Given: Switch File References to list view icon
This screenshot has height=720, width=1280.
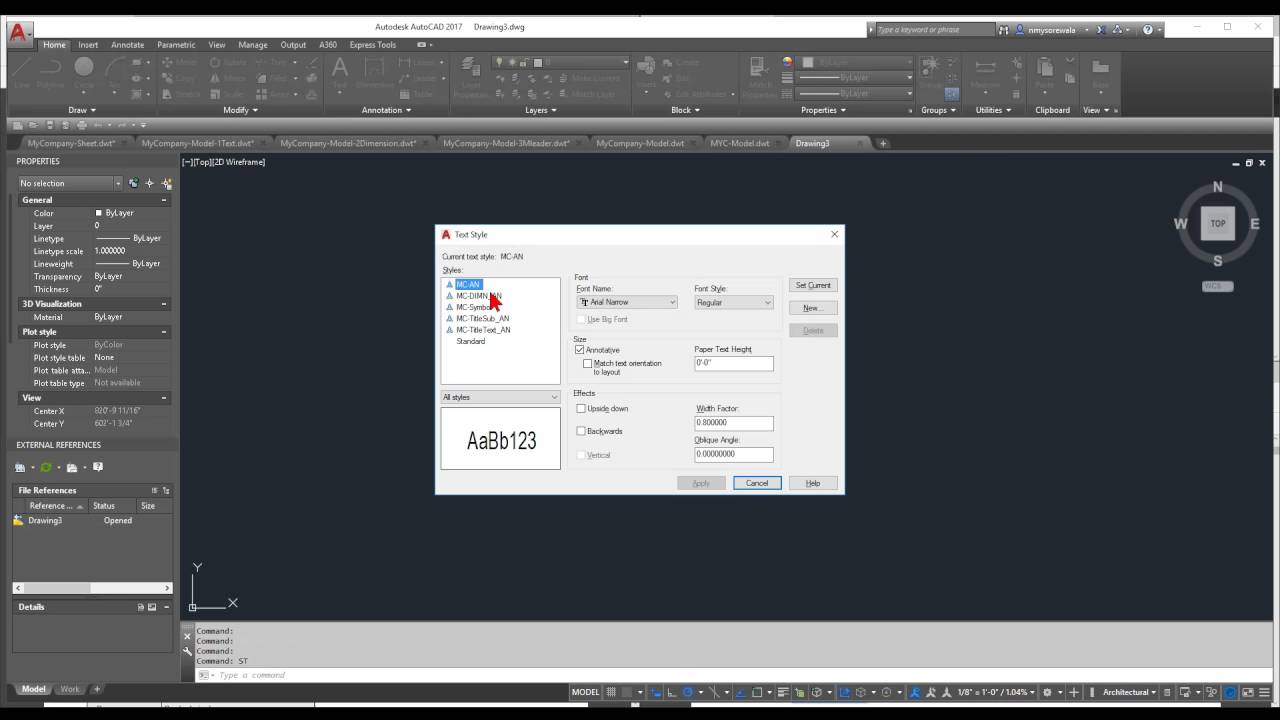Looking at the screenshot, I should click(155, 490).
